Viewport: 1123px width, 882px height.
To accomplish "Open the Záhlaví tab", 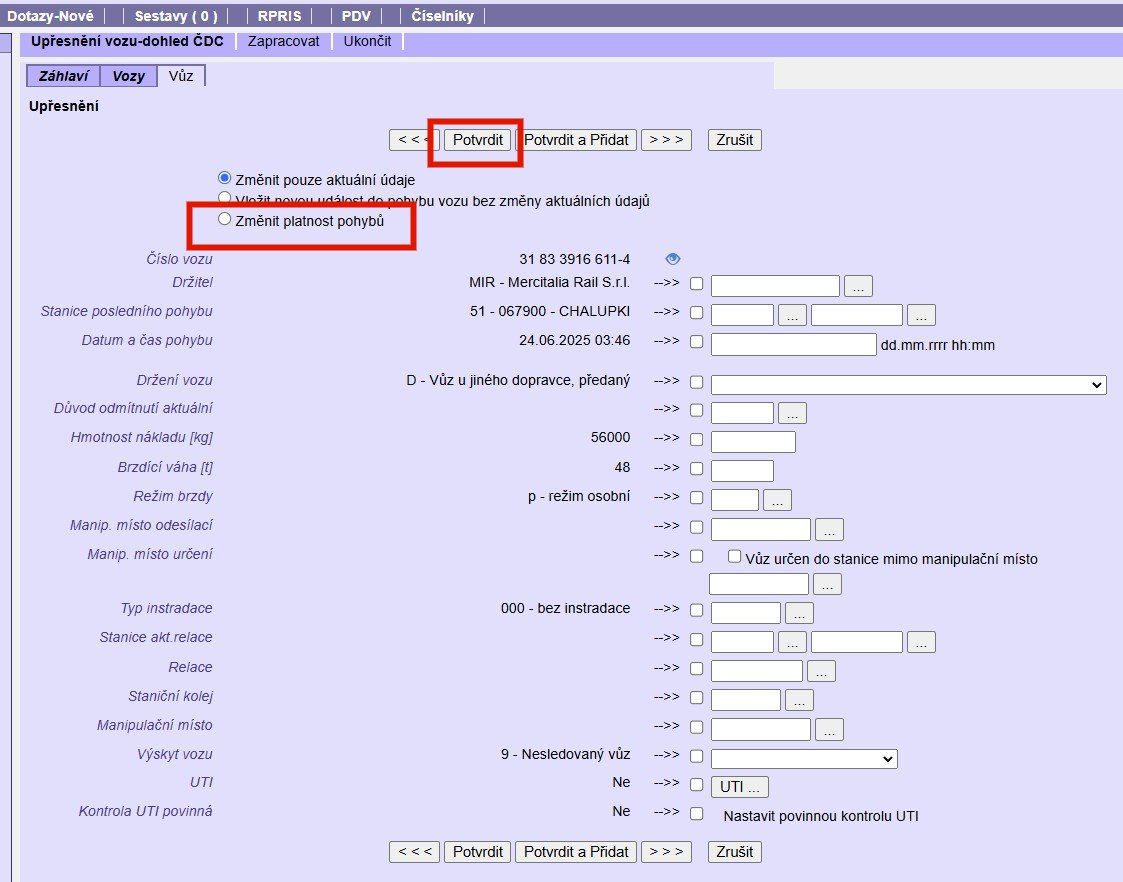I will [62, 76].
